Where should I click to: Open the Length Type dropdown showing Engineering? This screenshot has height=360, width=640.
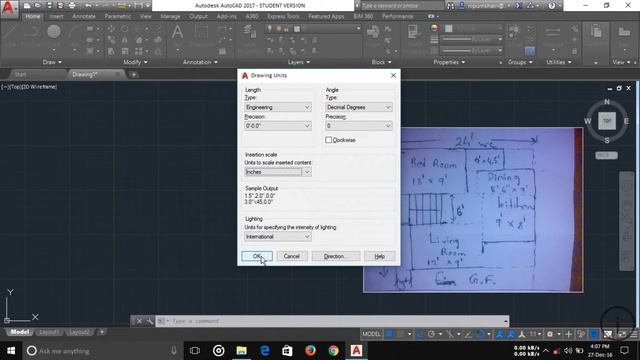pos(278,107)
